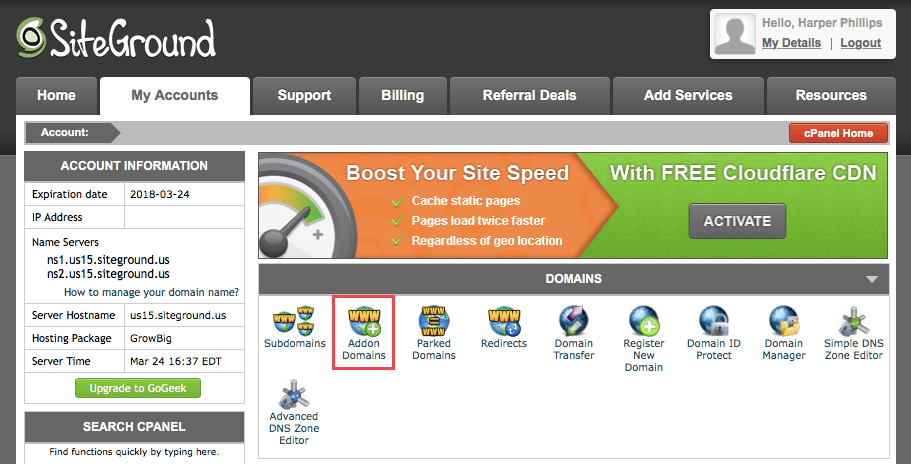The height and width of the screenshot is (464, 911).
Task: Open the Domain Manager icon
Action: (784, 321)
